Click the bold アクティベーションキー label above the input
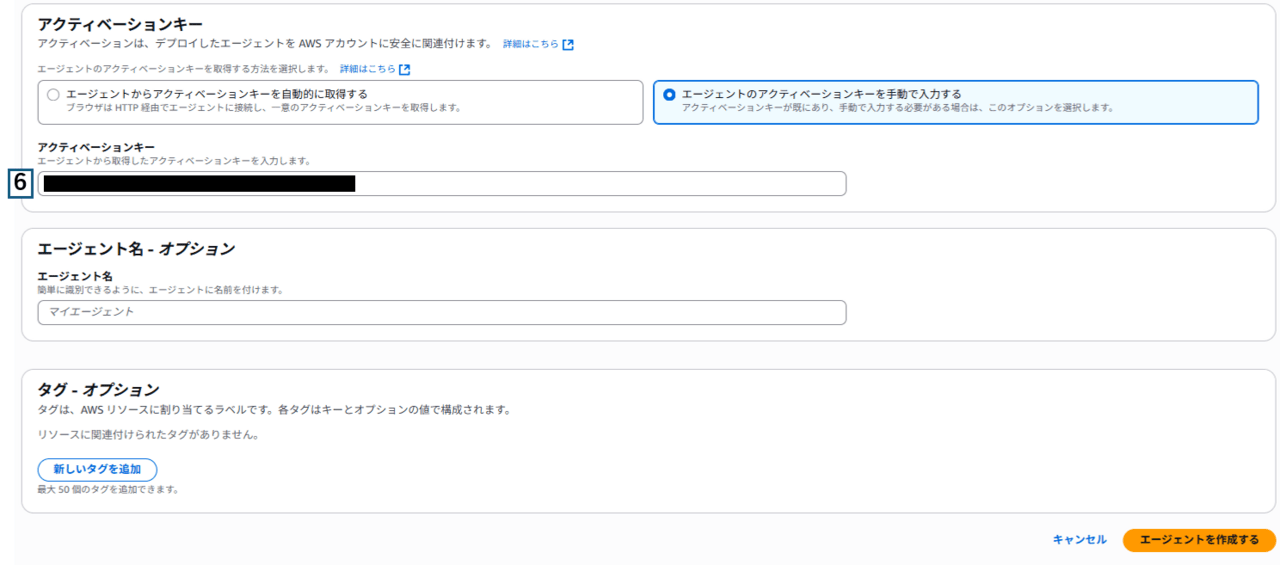 (x=96, y=147)
